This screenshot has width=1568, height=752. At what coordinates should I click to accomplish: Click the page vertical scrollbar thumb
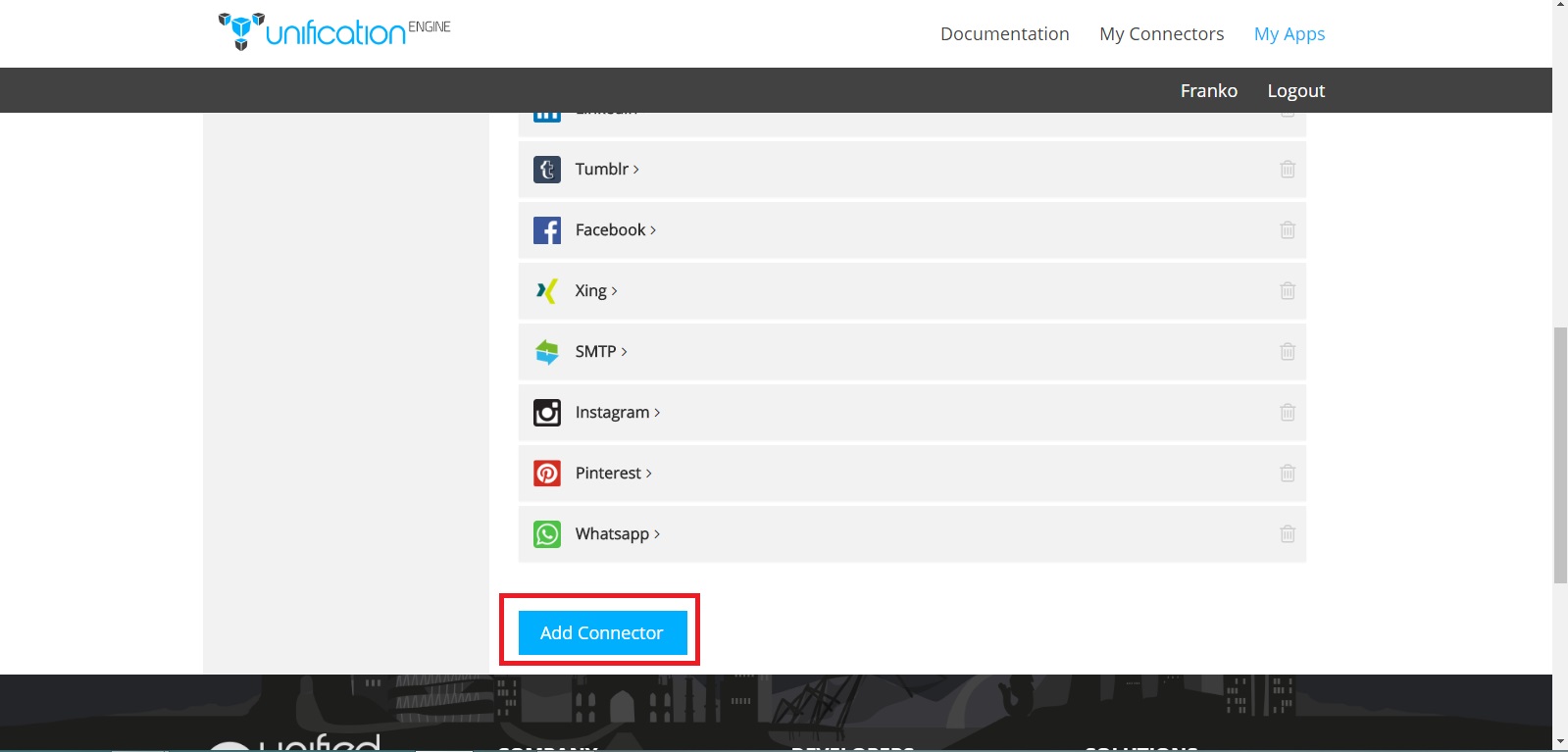coord(1560,456)
